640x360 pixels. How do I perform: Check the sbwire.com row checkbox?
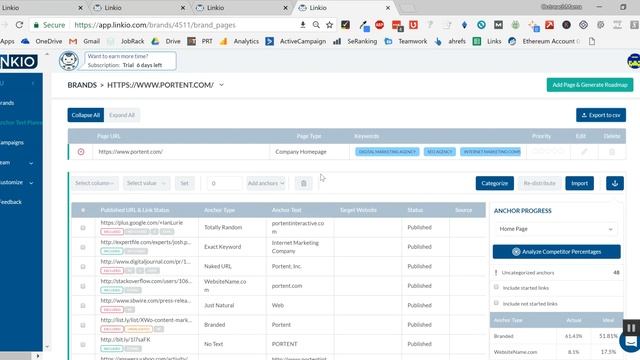pos(83,305)
